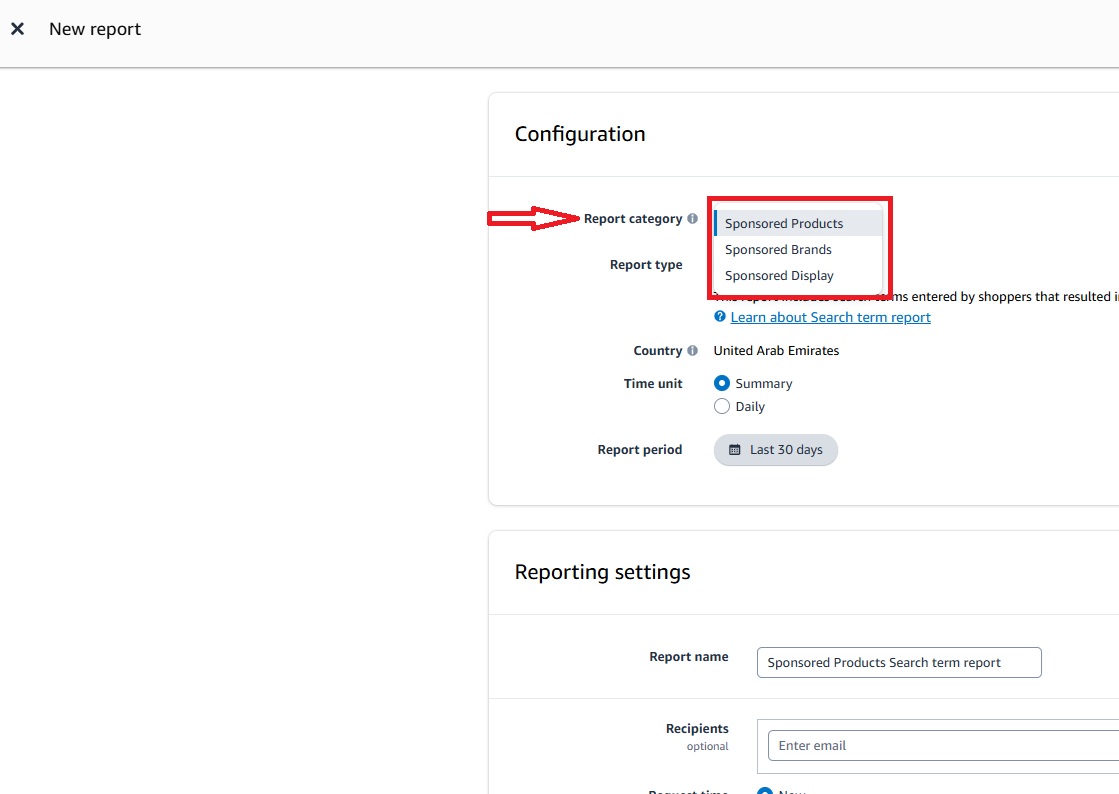Click the Report name label
This screenshot has height=794, width=1119.
[x=689, y=656]
